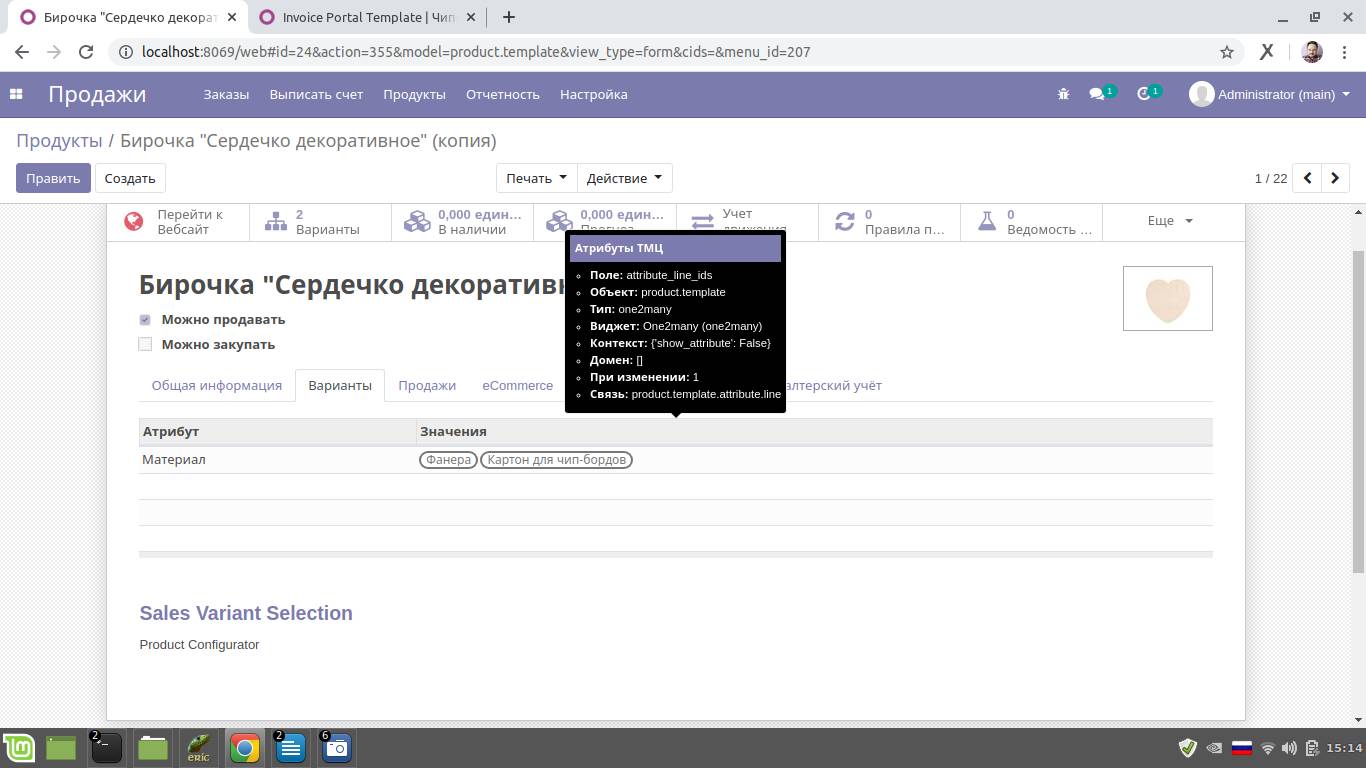Open the apps grid menu icon
This screenshot has height=768, width=1366.
(x=16, y=94)
